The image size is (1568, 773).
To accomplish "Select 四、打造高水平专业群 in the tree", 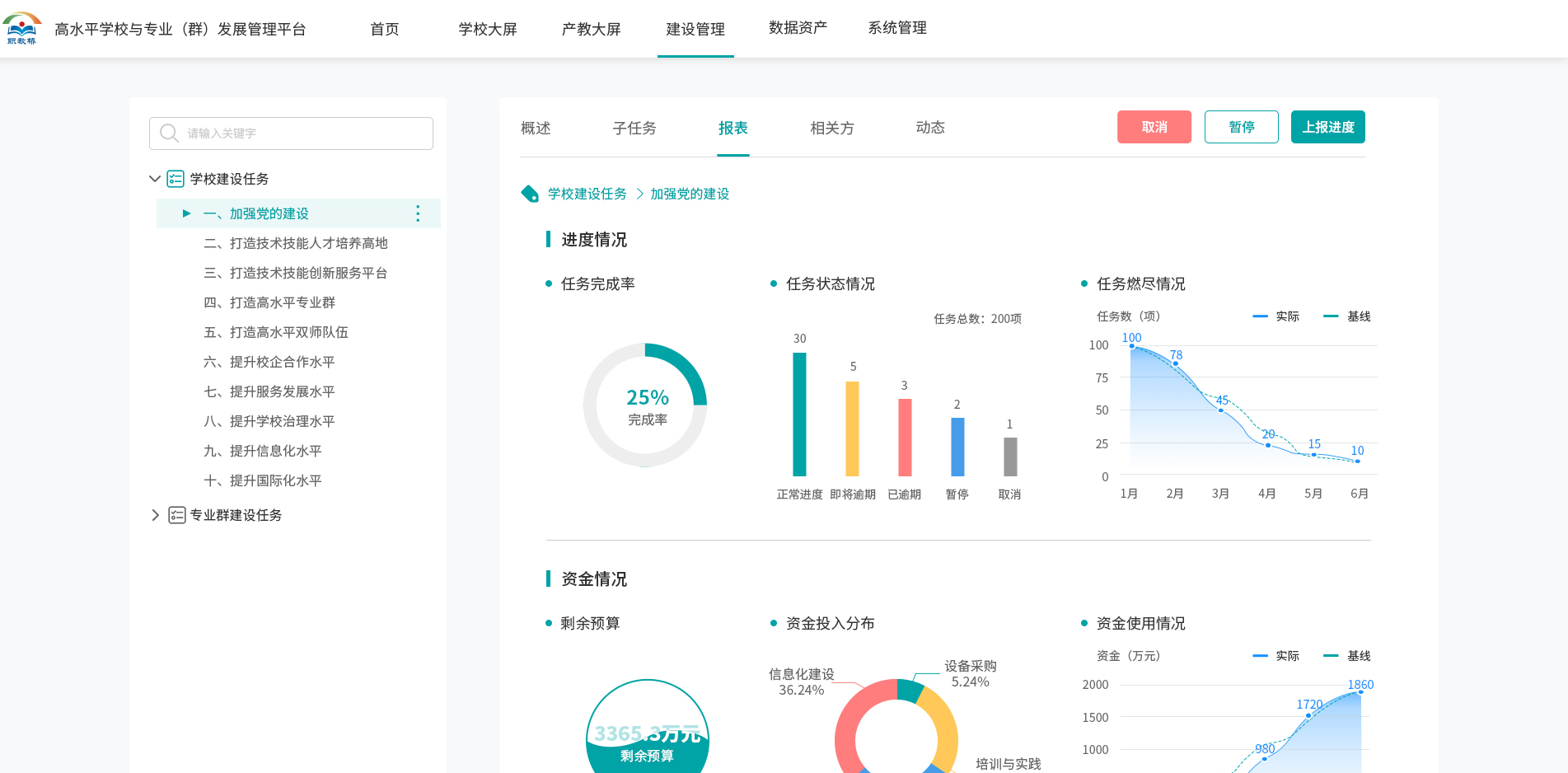I will tap(269, 302).
